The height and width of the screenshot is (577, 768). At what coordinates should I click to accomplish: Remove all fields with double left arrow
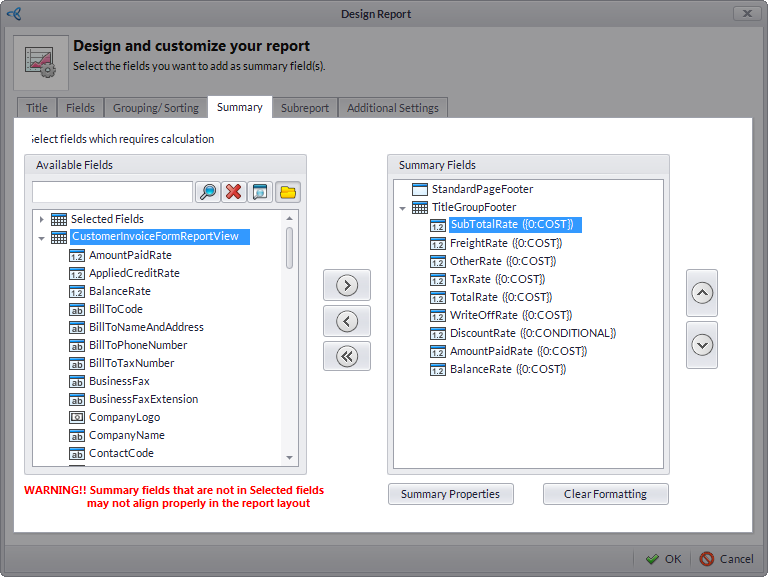[347, 356]
